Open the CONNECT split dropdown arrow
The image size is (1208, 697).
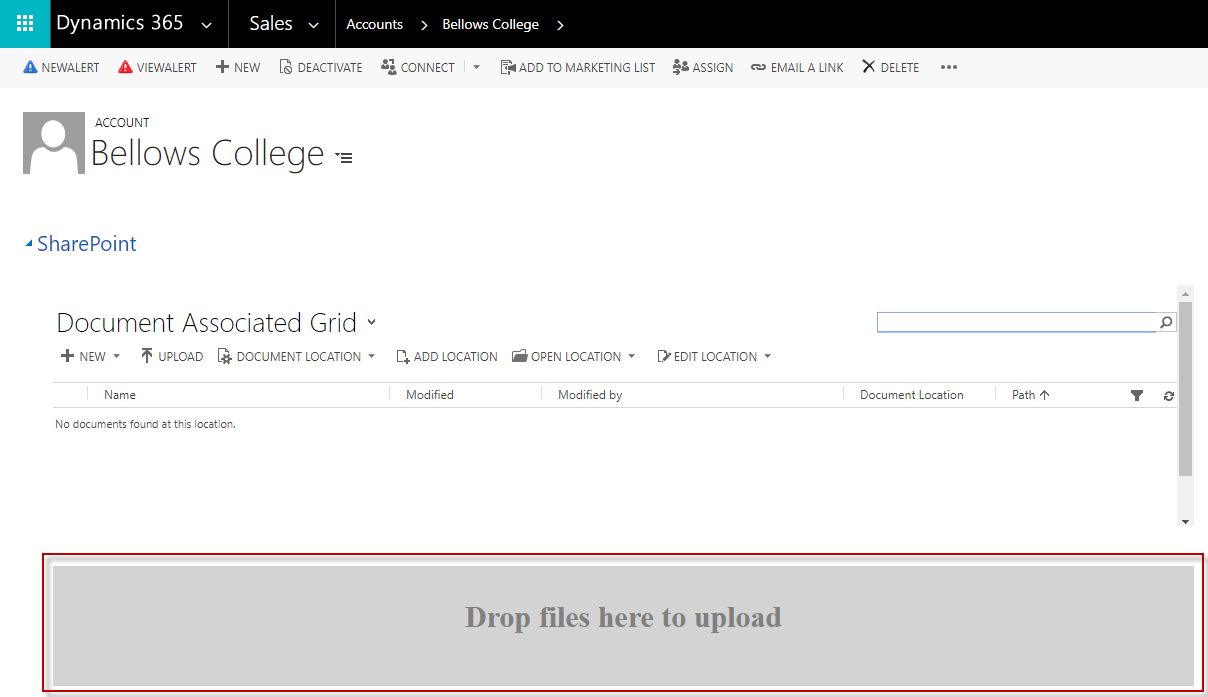pos(476,67)
